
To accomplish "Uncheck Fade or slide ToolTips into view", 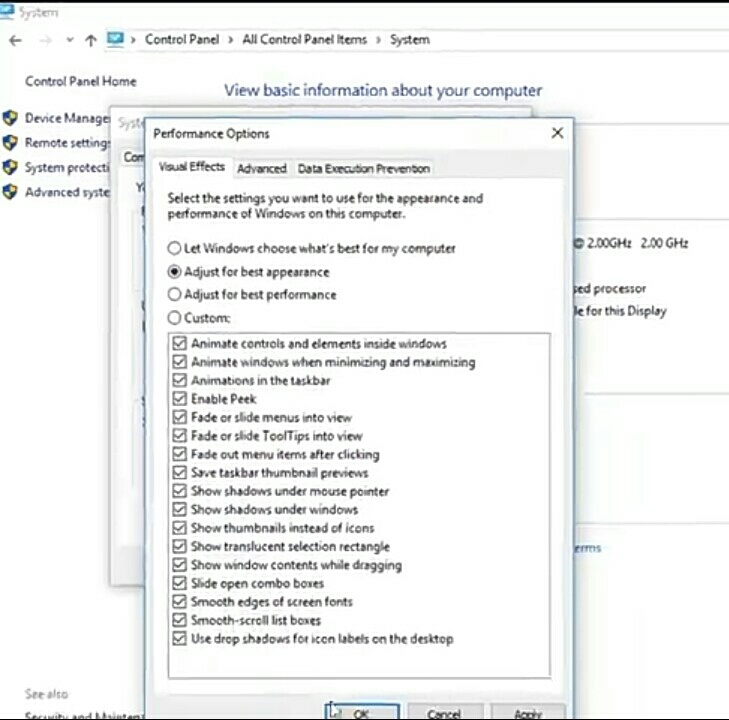I will (179, 436).
